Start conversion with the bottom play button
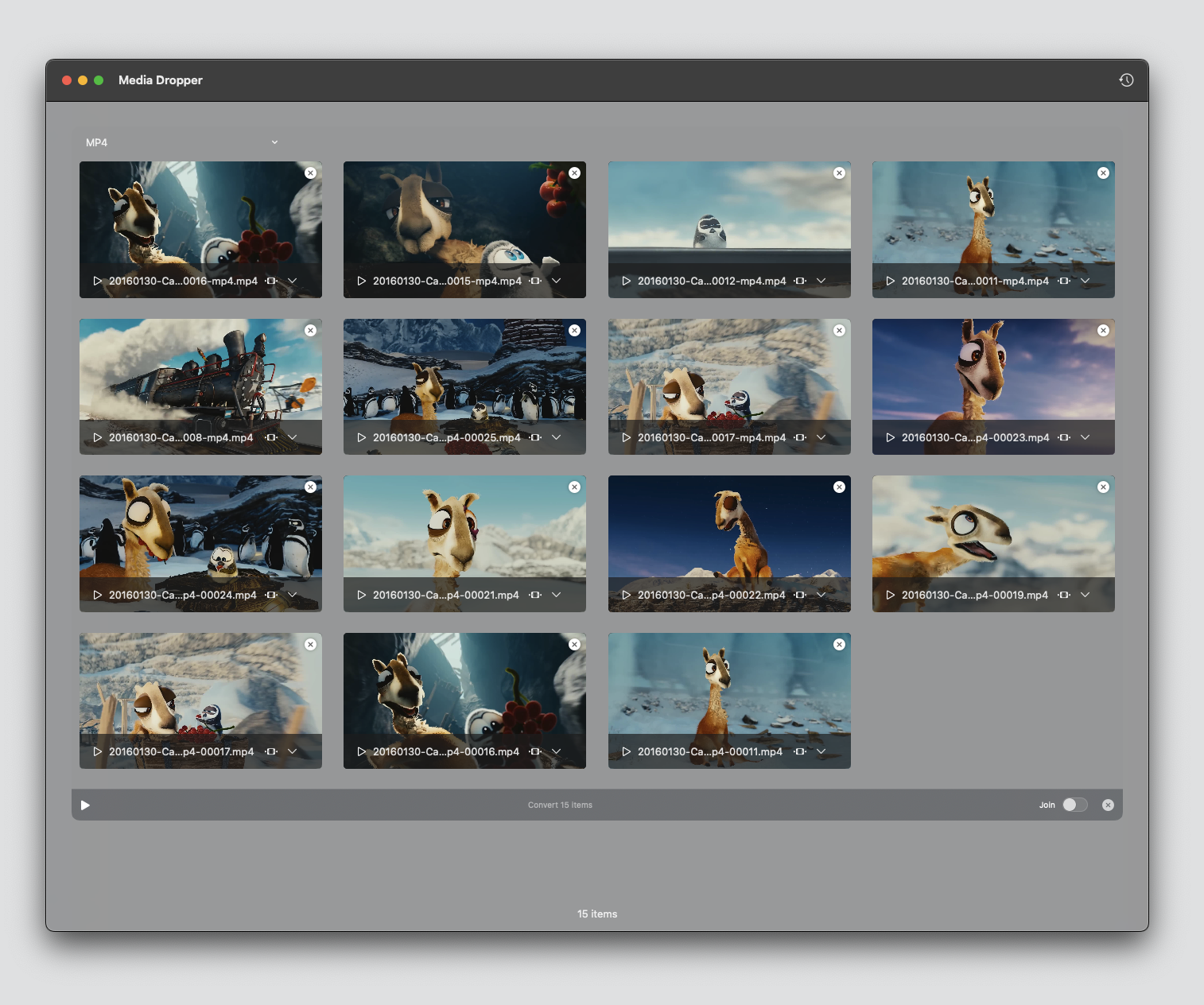 coord(85,805)
